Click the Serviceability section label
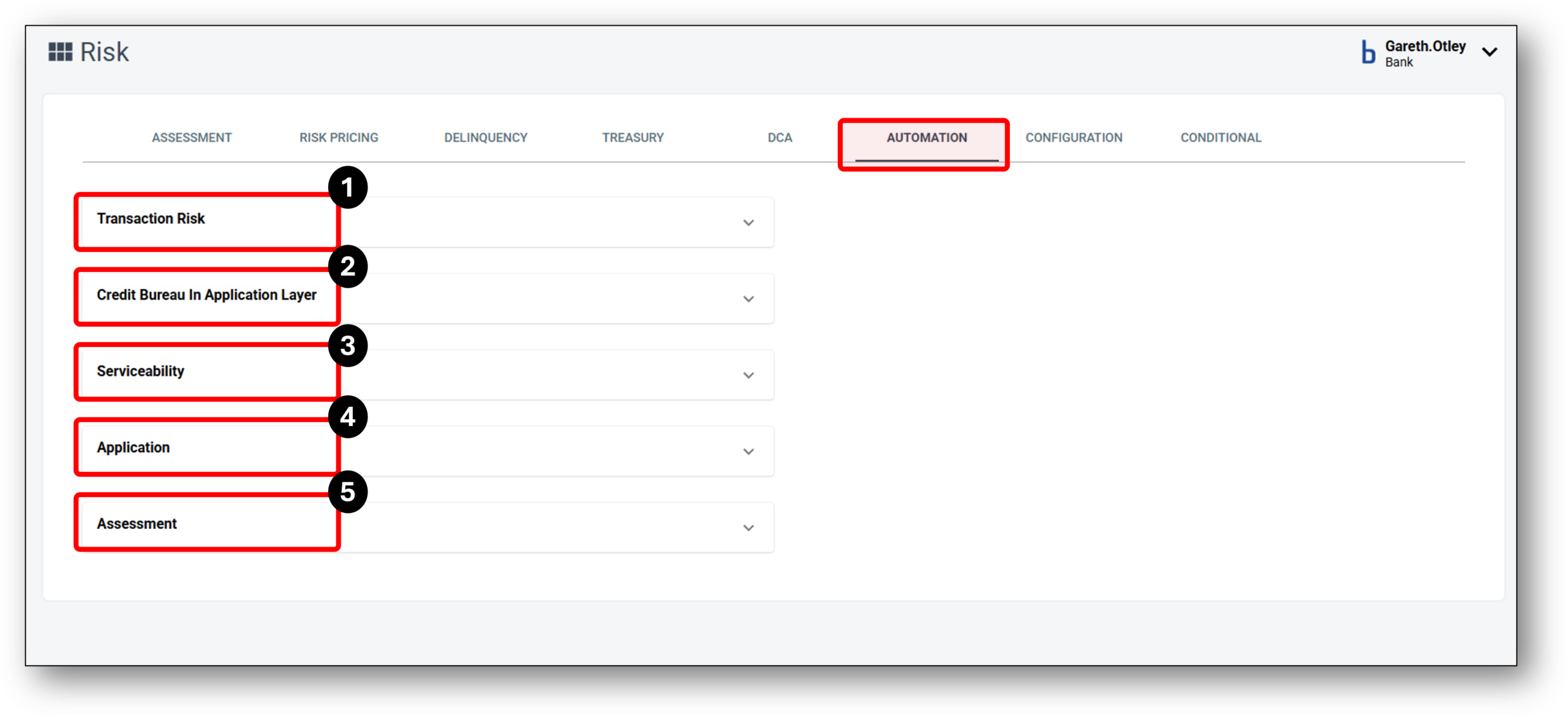The width and height of the screenshot is (1568, 717). click(x=140, y=371)
